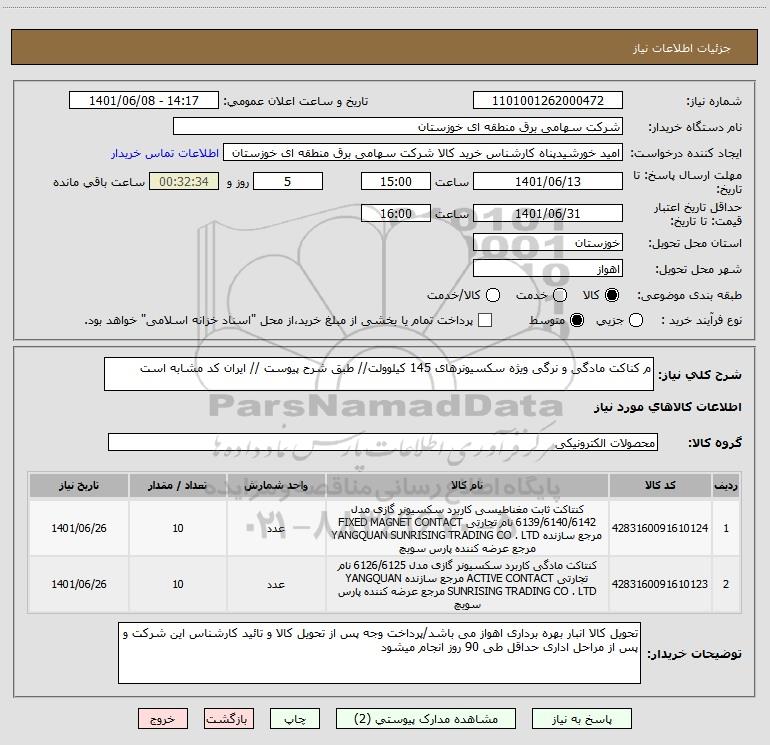This screenshot has height=745, width=770.
Task: Click unit عدد in row 1
Action: click(276, 528)
